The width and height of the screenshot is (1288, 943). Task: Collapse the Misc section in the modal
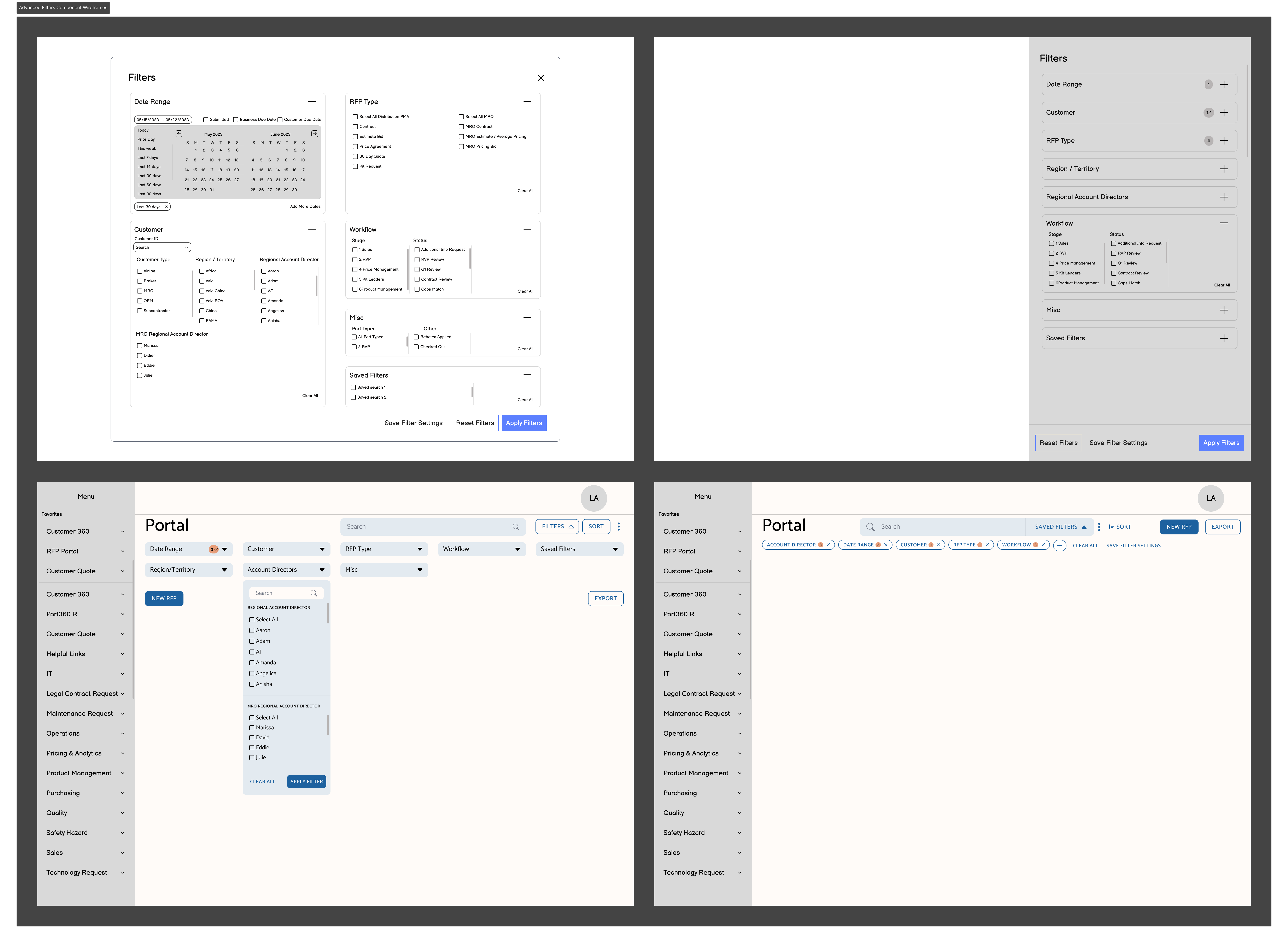[527, 317]
